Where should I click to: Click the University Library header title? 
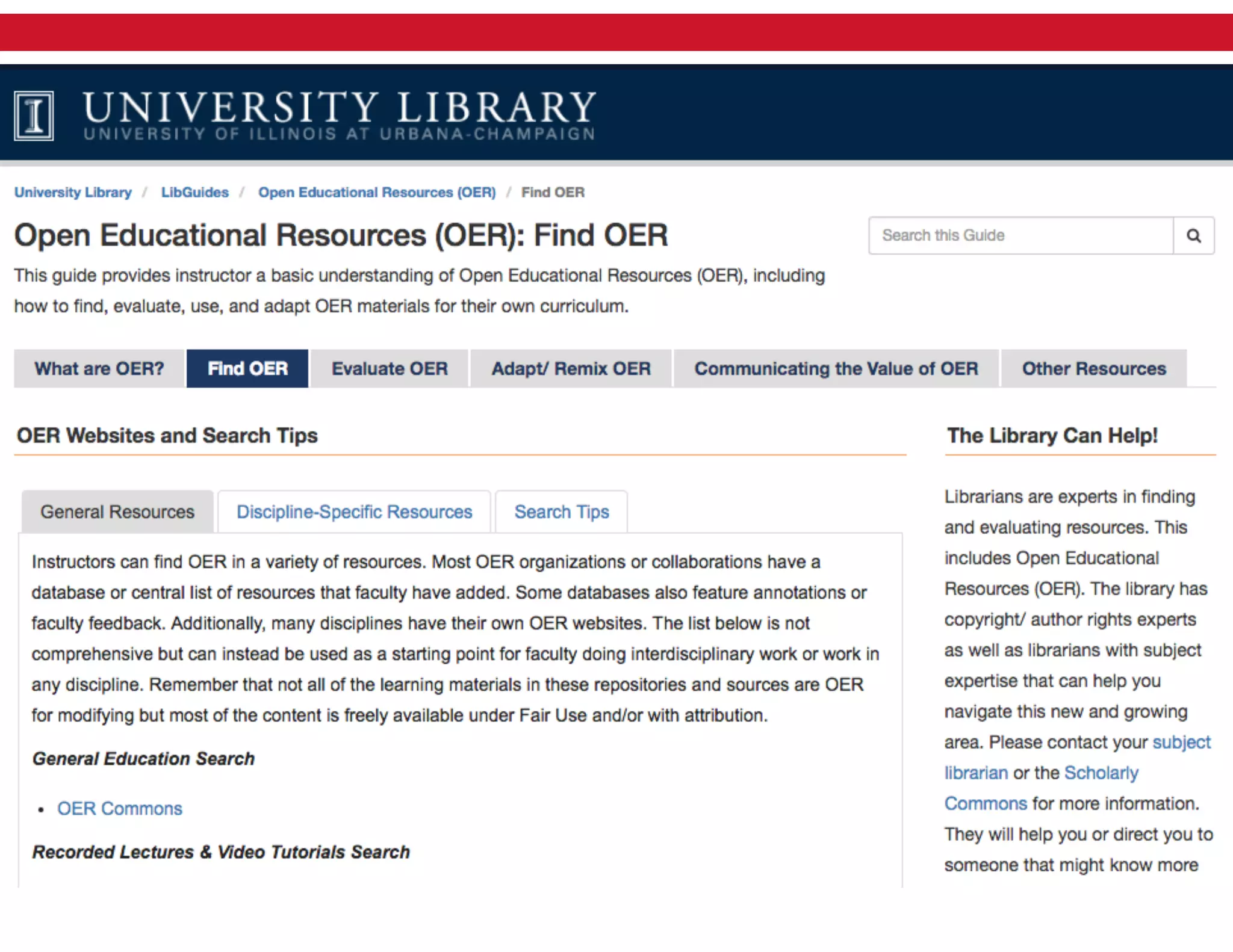tap(339, 108)
